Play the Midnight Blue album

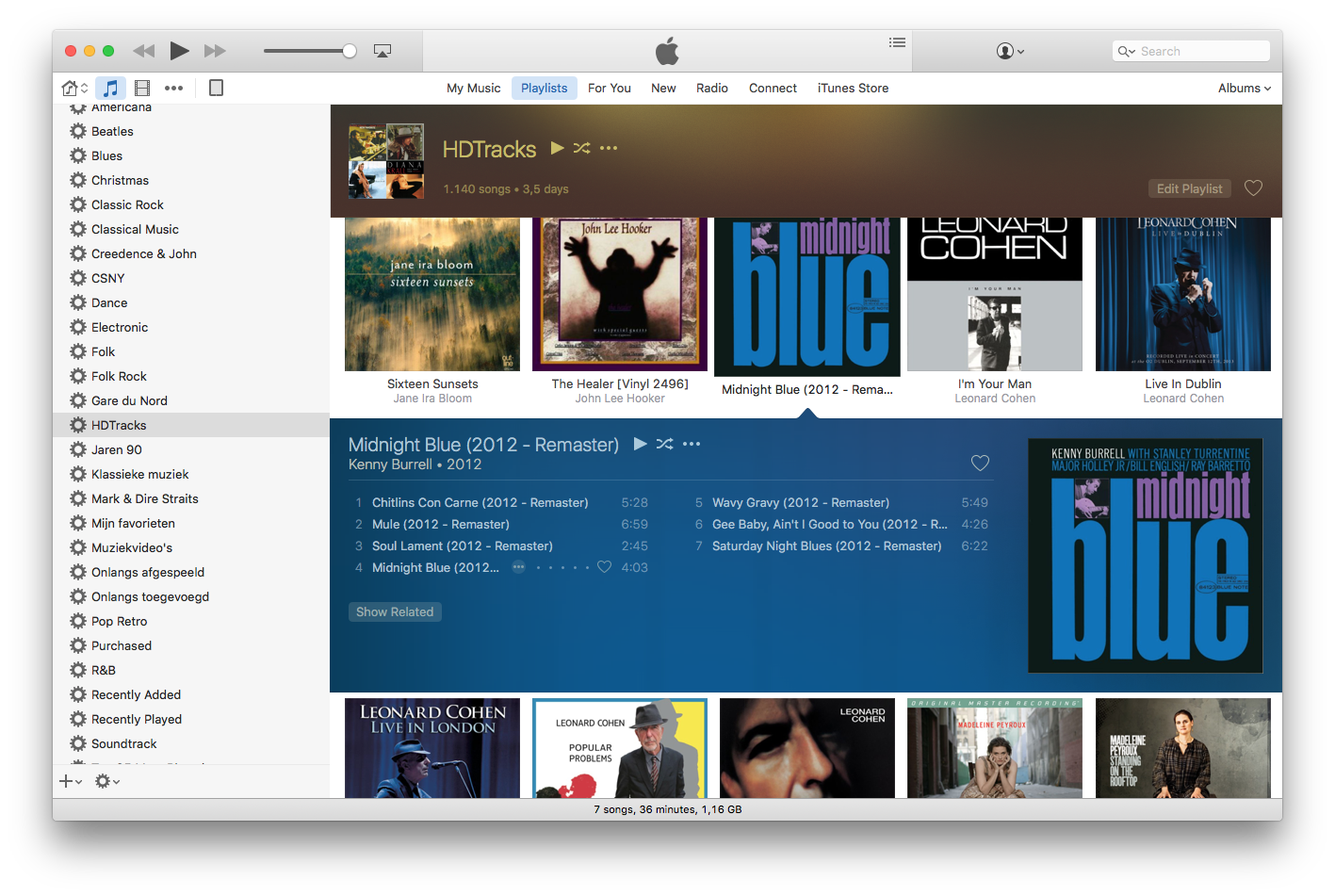click(x=640, y=444)
